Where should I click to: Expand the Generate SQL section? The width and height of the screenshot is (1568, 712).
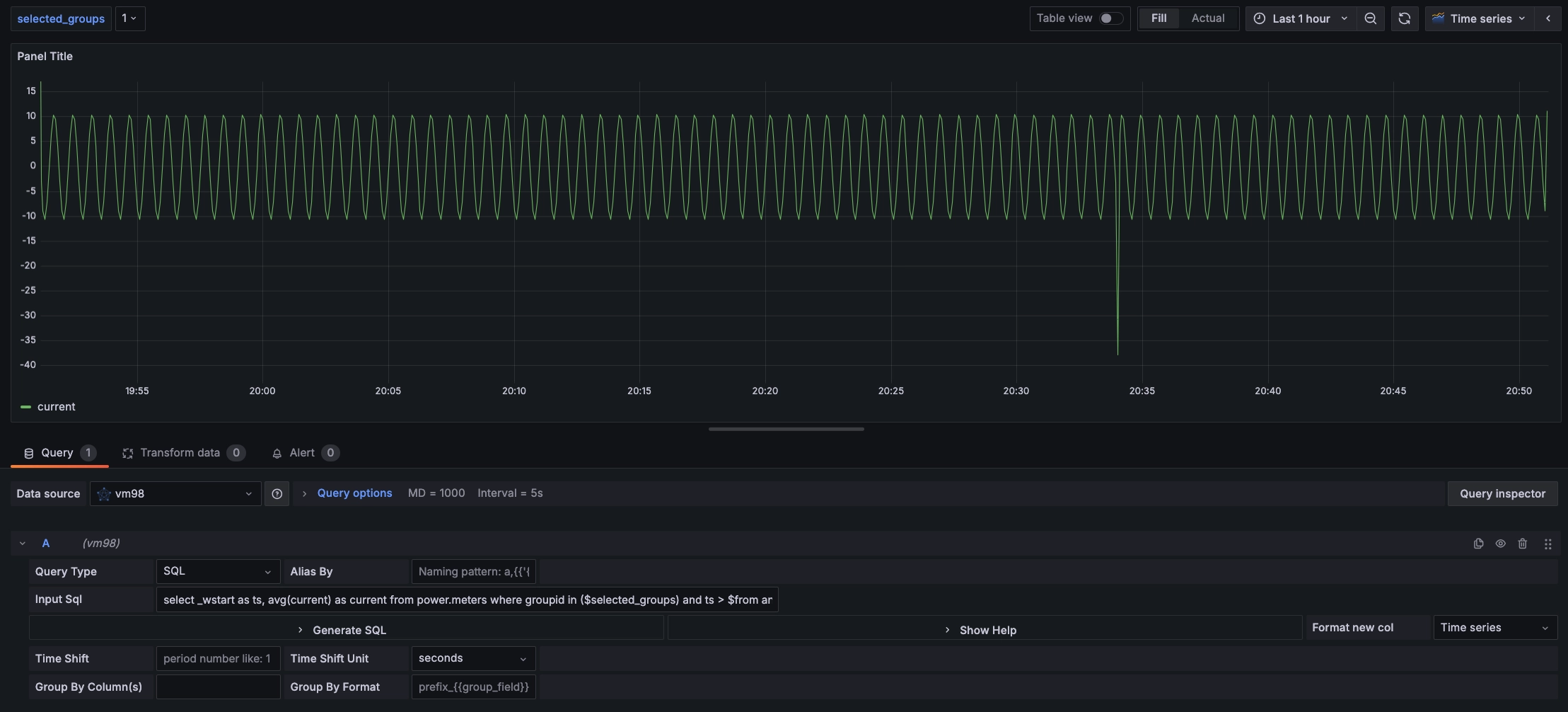[348, 630]
